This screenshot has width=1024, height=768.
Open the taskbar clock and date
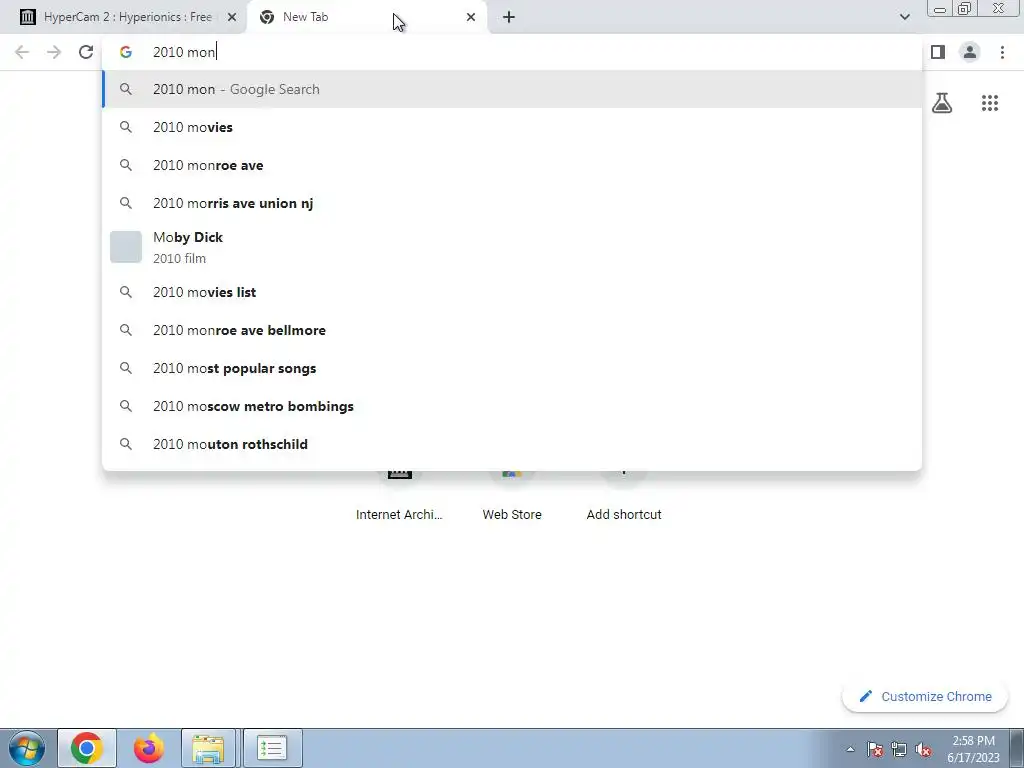pos(973,749)
